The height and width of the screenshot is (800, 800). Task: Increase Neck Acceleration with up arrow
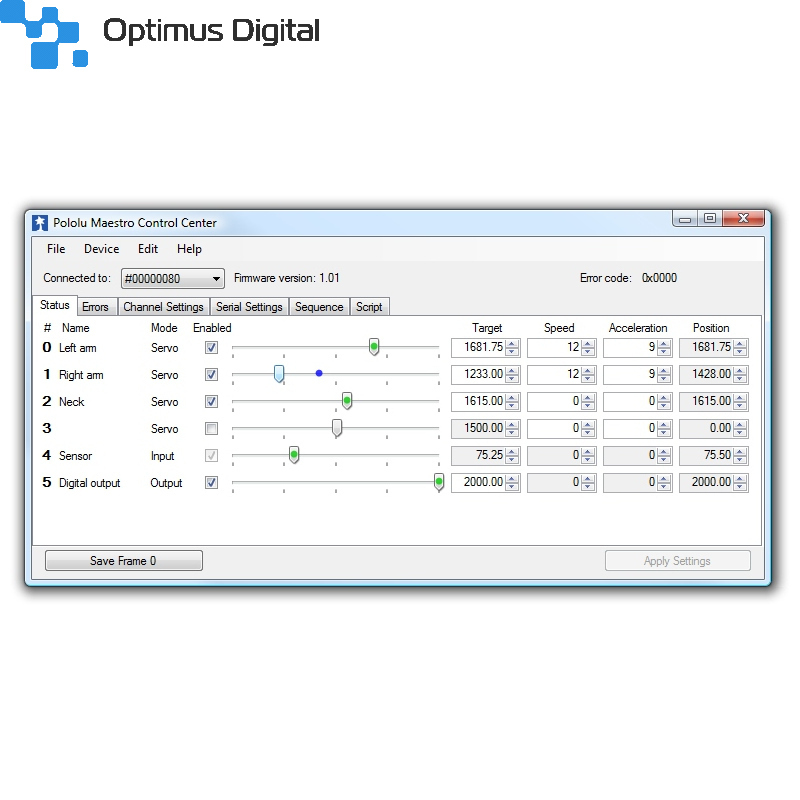(x=664, y=397)
